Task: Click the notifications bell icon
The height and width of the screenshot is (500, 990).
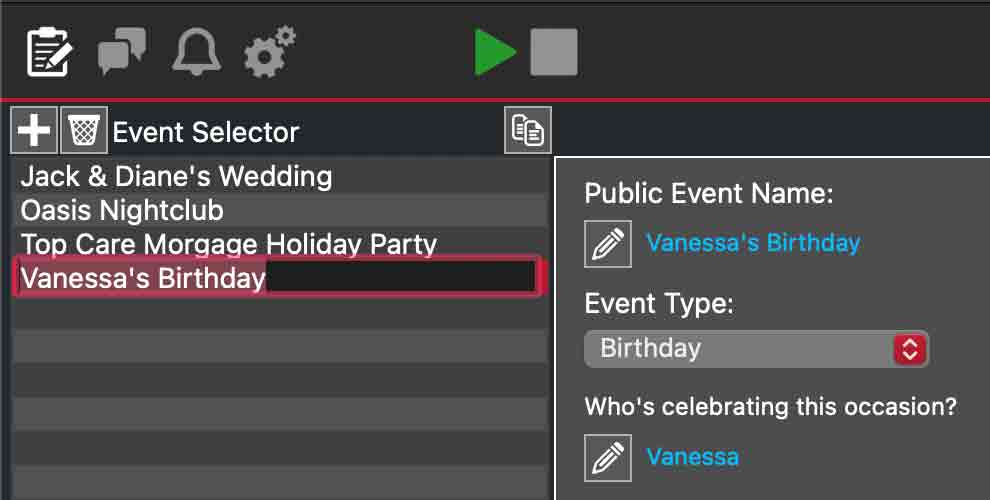Action: pyautogui.click(x=196, y=52)
